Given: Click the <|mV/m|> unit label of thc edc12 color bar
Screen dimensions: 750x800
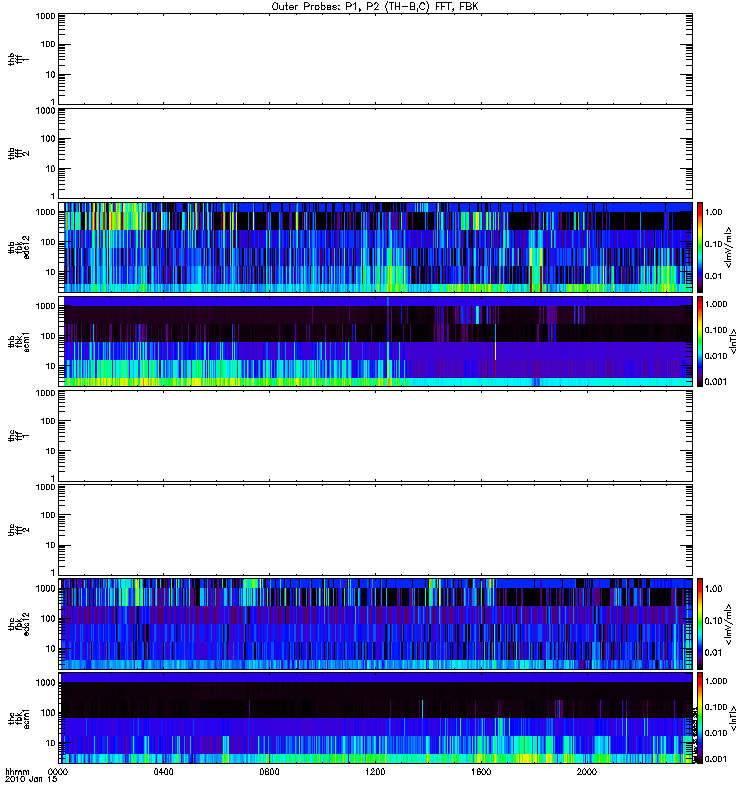Looking at the screenshot, I should coord(729,624).
